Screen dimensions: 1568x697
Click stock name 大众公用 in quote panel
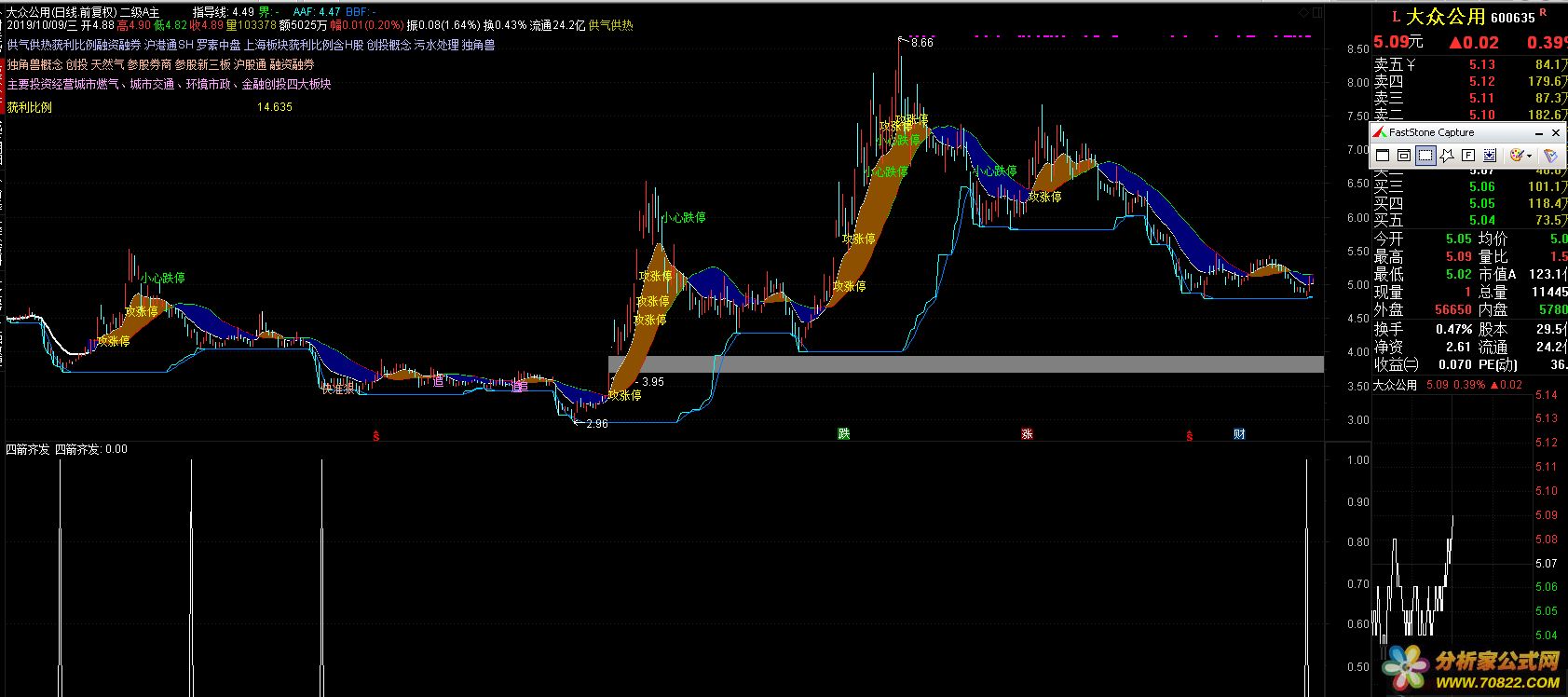pos(1445,16)
